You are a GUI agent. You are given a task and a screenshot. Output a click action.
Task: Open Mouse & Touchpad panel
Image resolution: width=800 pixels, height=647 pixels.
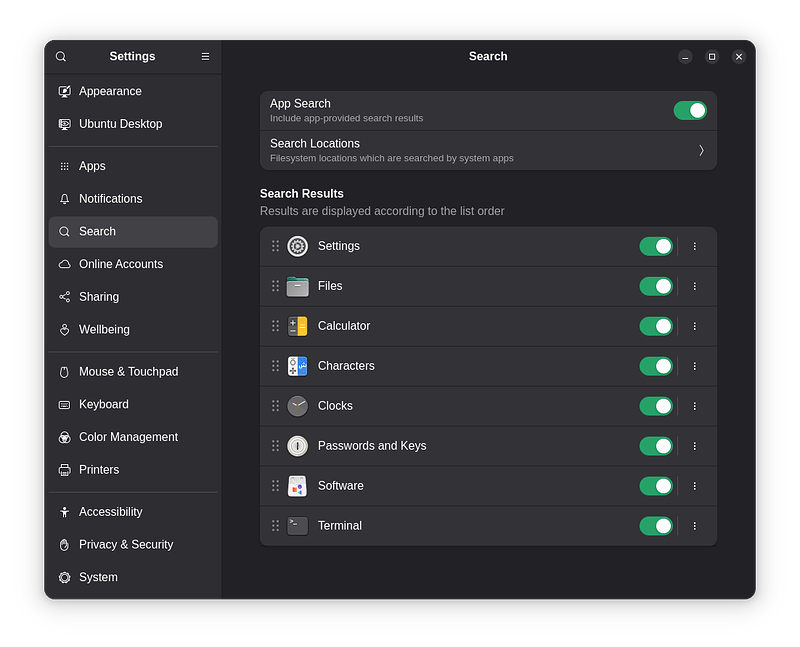(133, 372)
